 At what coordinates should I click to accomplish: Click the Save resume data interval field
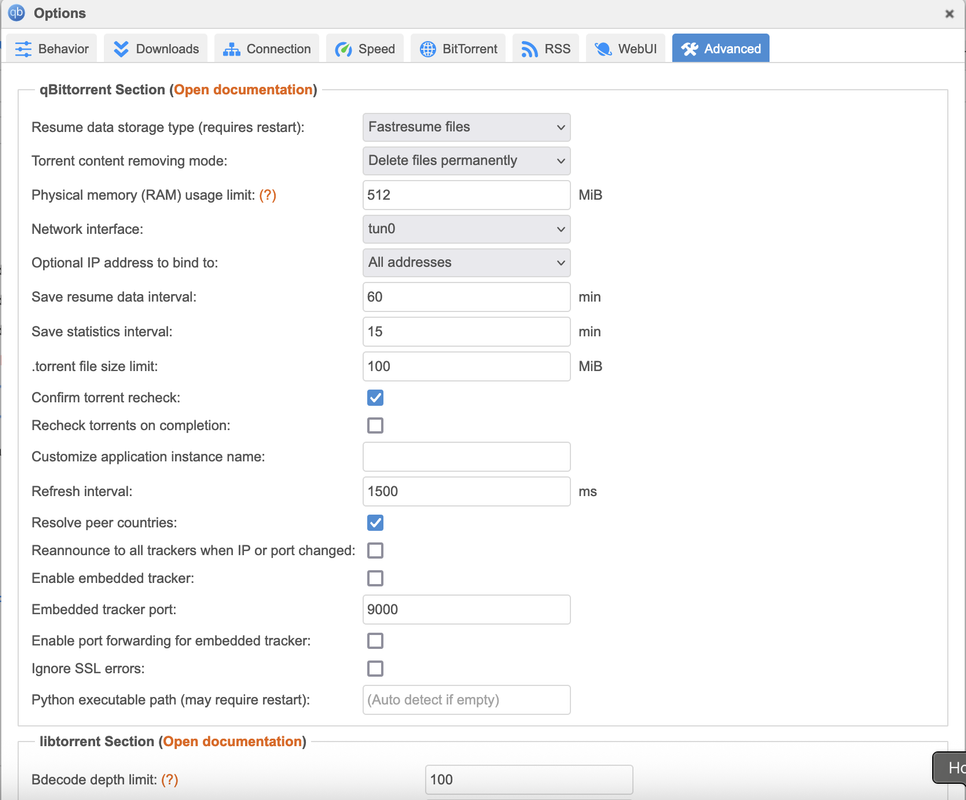click(x=466, y=297)
